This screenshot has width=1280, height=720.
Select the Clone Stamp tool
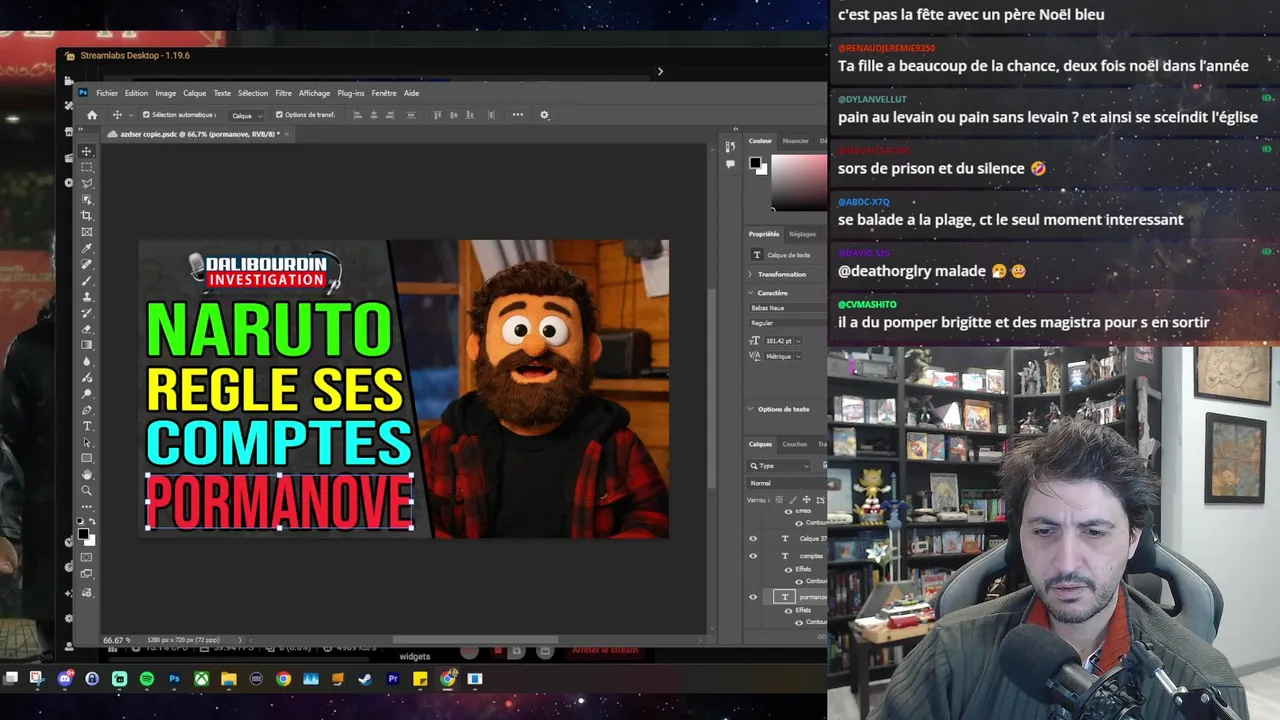pos(87,297)
